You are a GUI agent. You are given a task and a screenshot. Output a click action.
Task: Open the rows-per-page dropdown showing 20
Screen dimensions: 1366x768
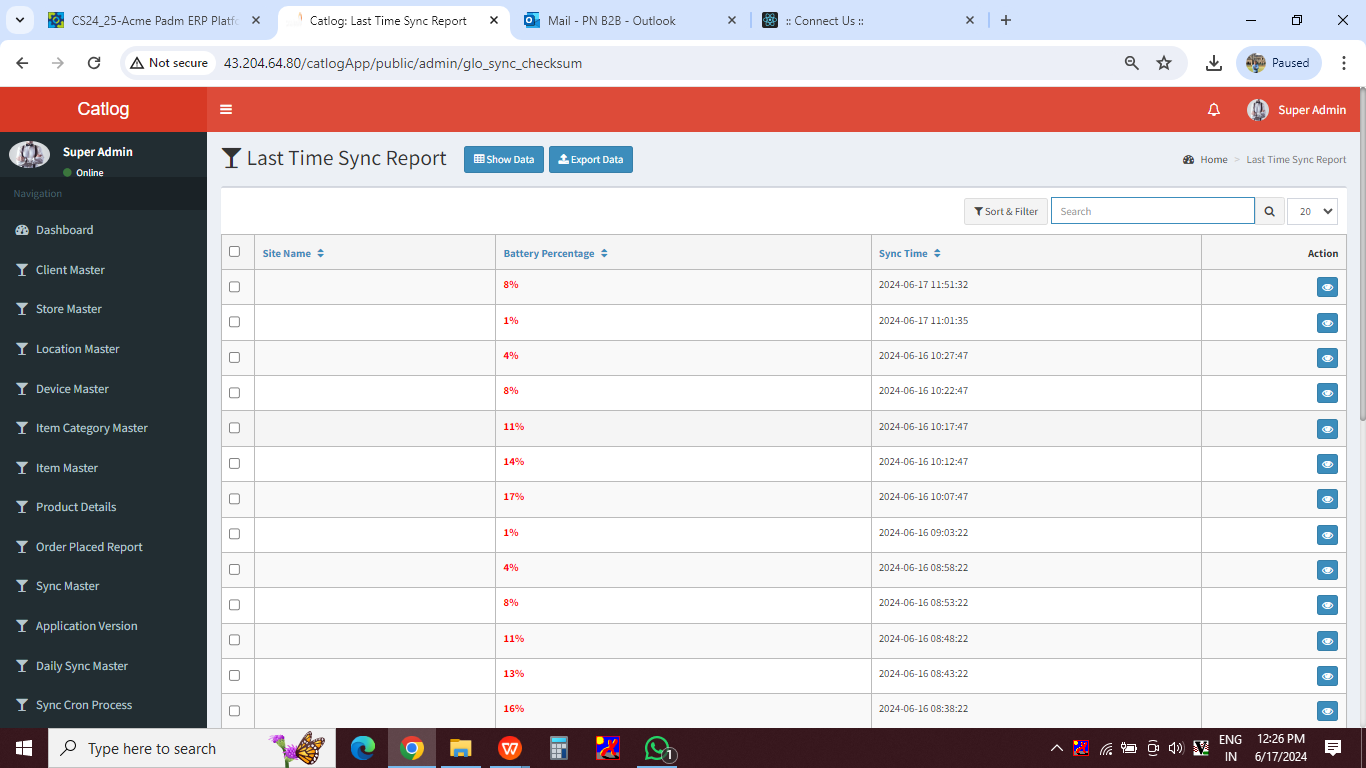coord(1312,211)
